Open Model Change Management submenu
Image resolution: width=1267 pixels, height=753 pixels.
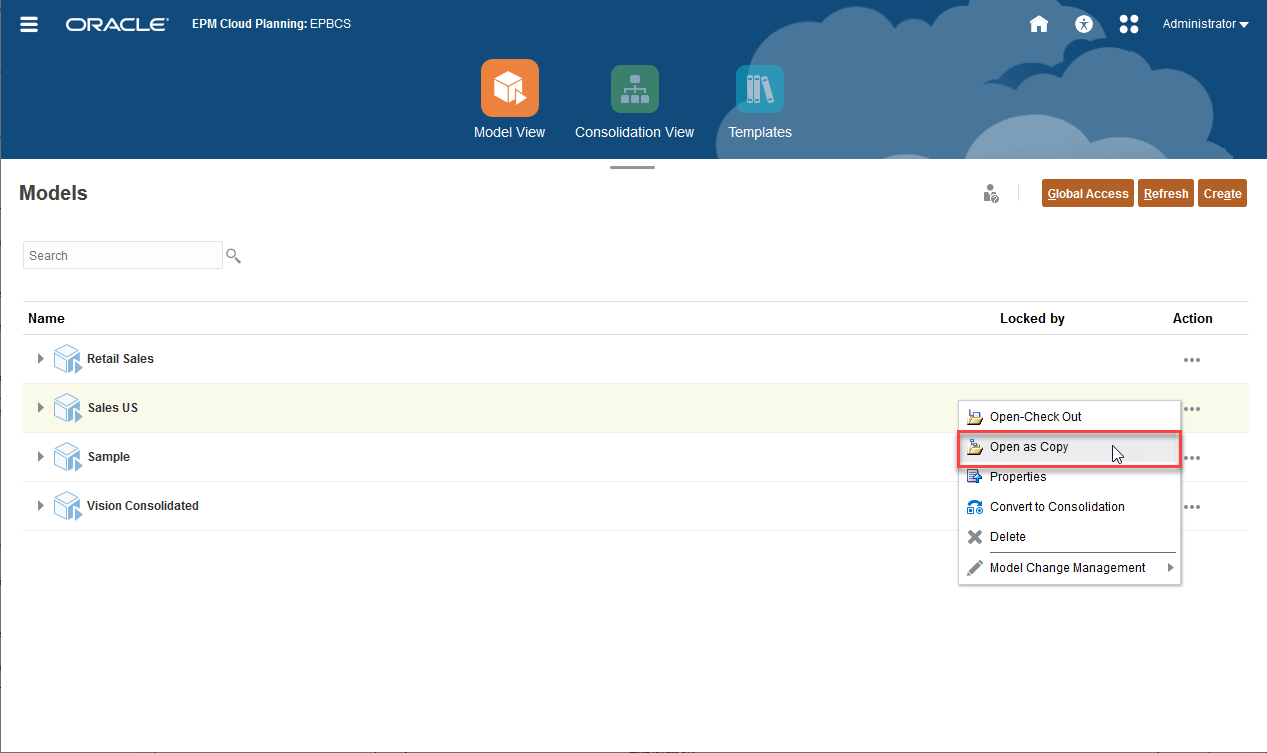click(1069, 568)
